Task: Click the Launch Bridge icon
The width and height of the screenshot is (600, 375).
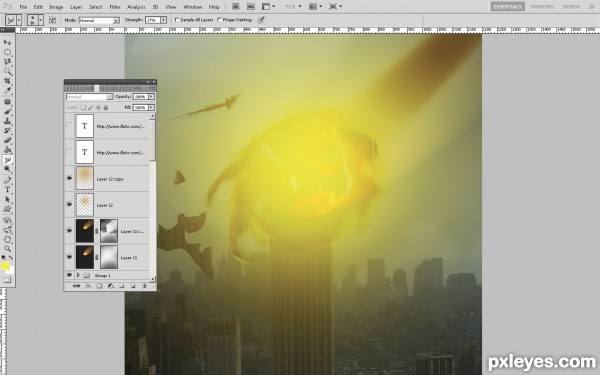Action: click(x=236, y=7)
